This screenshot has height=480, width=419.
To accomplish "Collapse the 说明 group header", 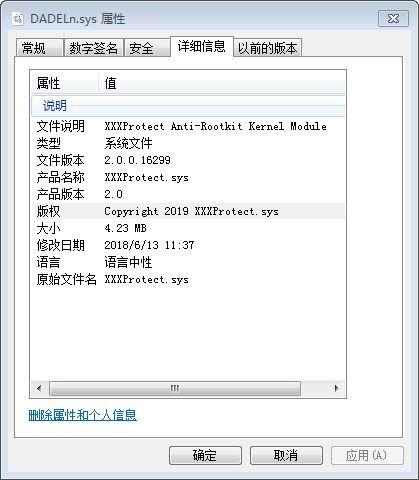I will pyautogui.click(x=188, y=106).
